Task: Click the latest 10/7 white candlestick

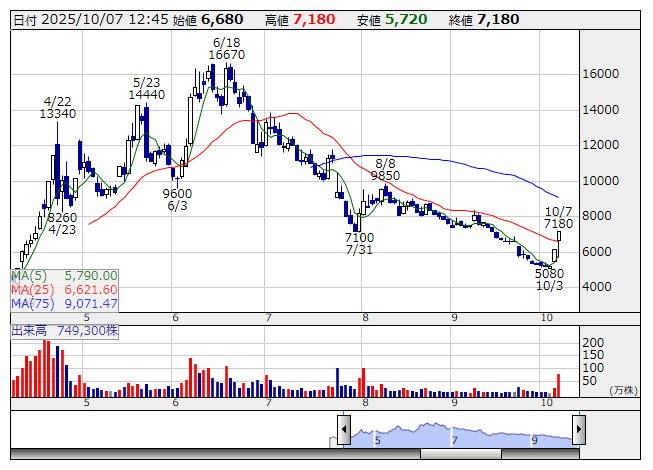Action: tap(559, 236)
